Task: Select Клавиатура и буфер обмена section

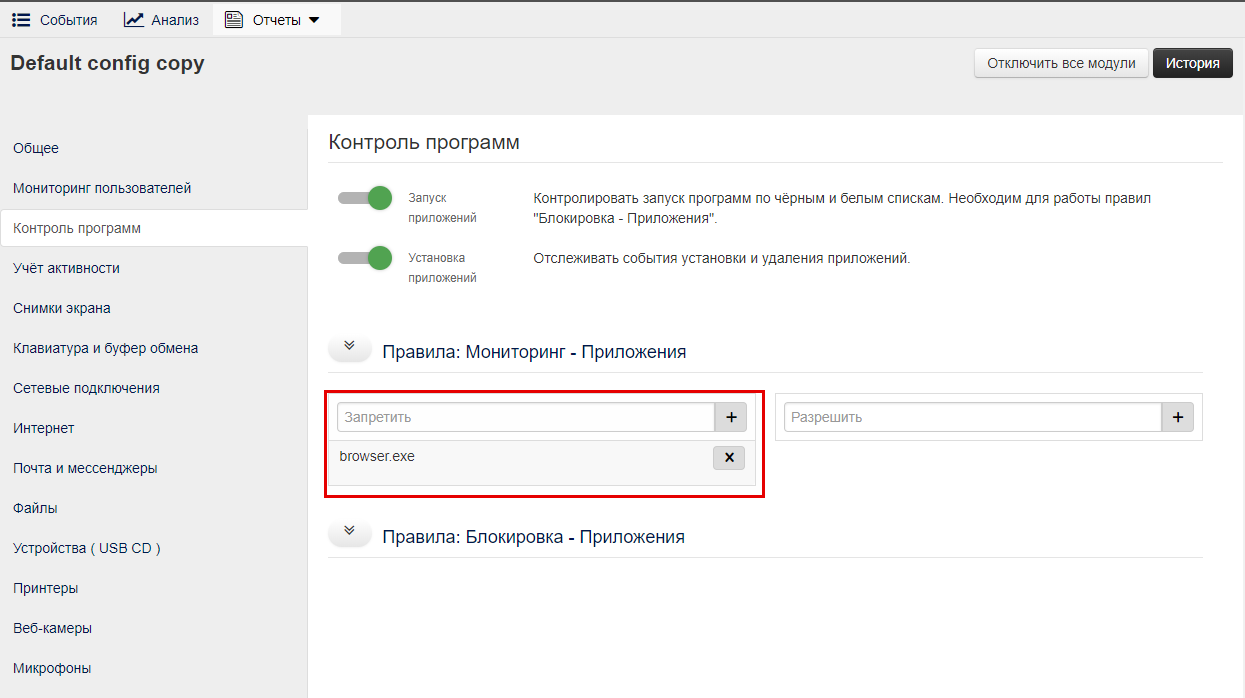Action: (x=105, y=348)
